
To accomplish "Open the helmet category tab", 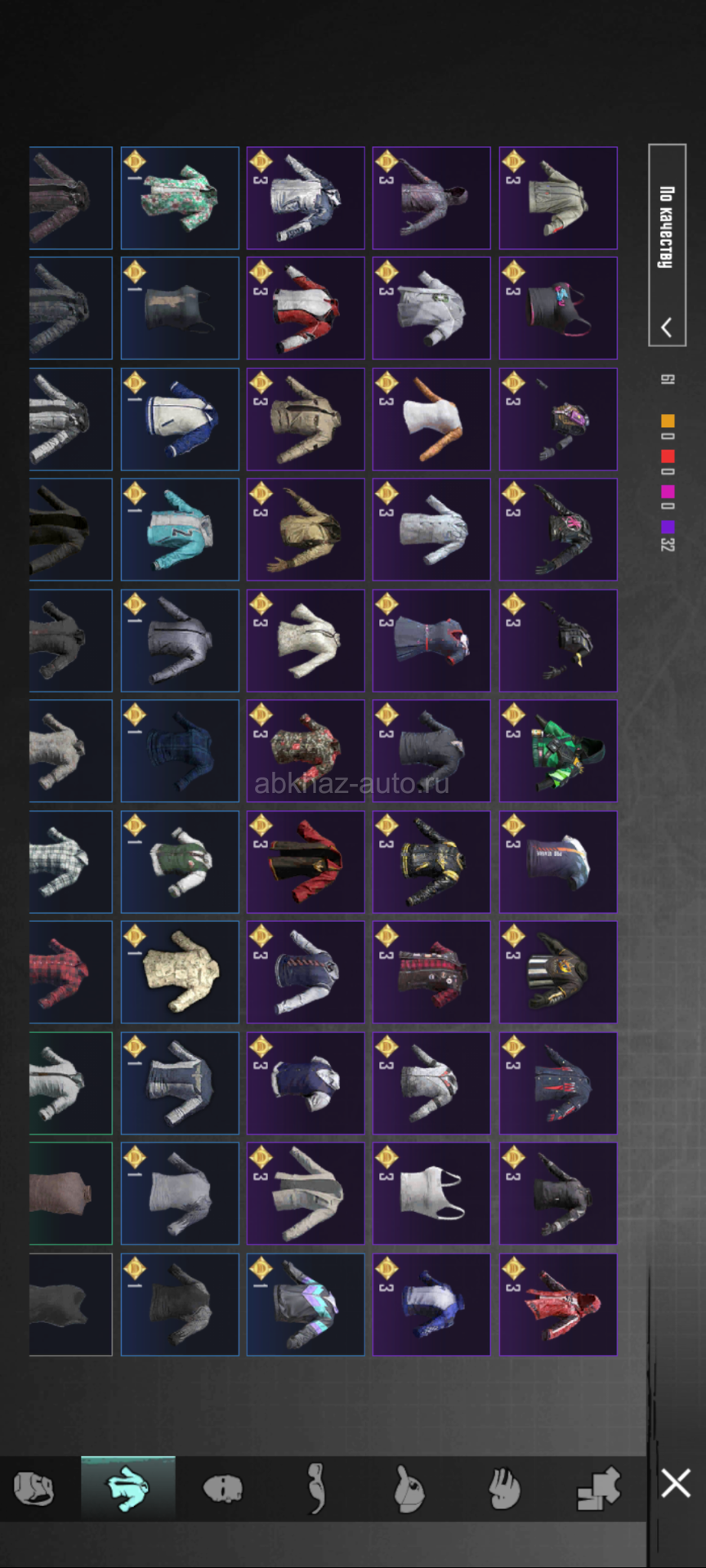I will pyautogui.click(x=34, y=1489).
